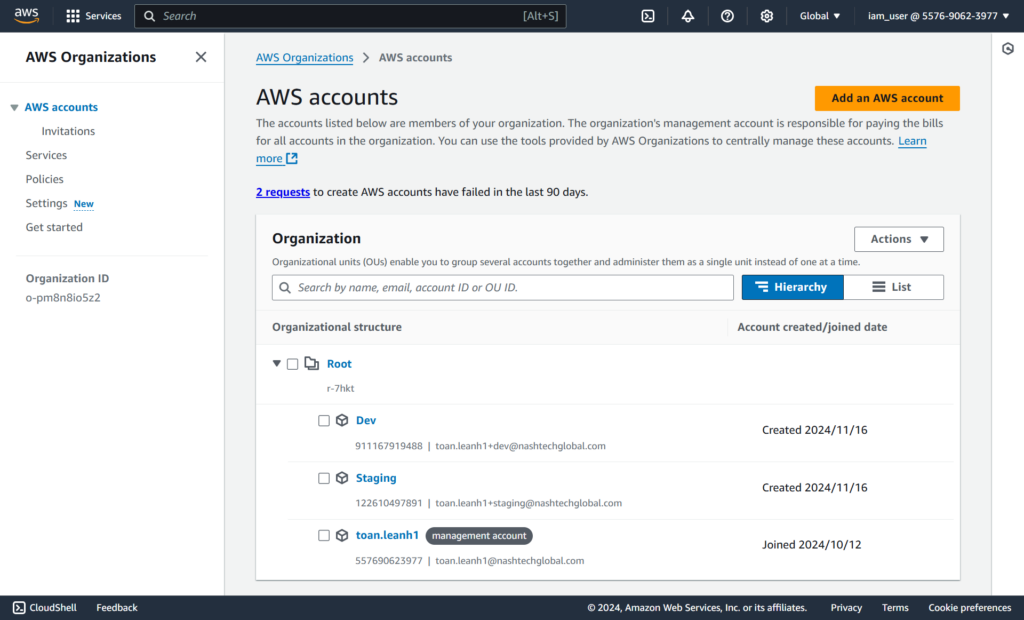This screenshot has height=620, width=1024.
Task: Open the Actions dropdown
Action: (898, 239)
